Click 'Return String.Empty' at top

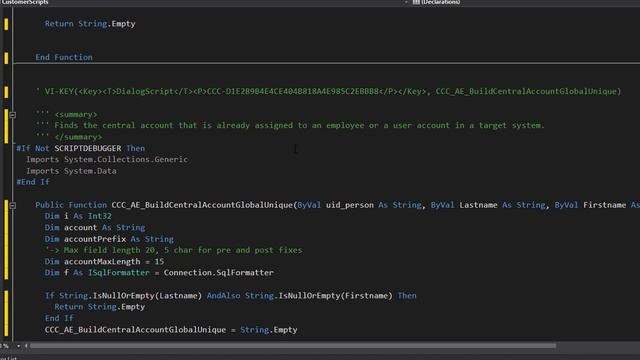pos(90,24)
